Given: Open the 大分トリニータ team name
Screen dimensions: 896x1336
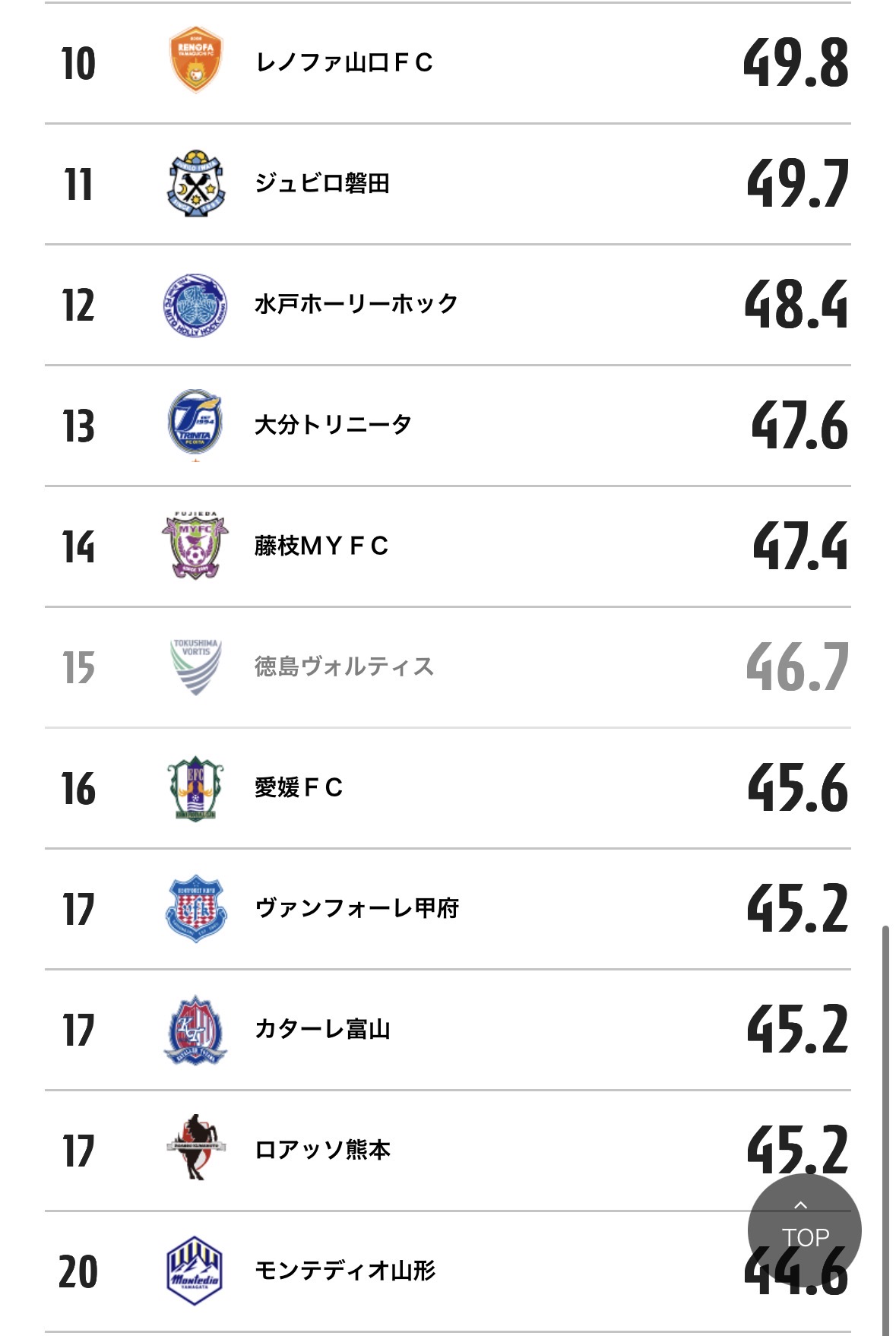Looking at the screenshot, I should 334,425.
